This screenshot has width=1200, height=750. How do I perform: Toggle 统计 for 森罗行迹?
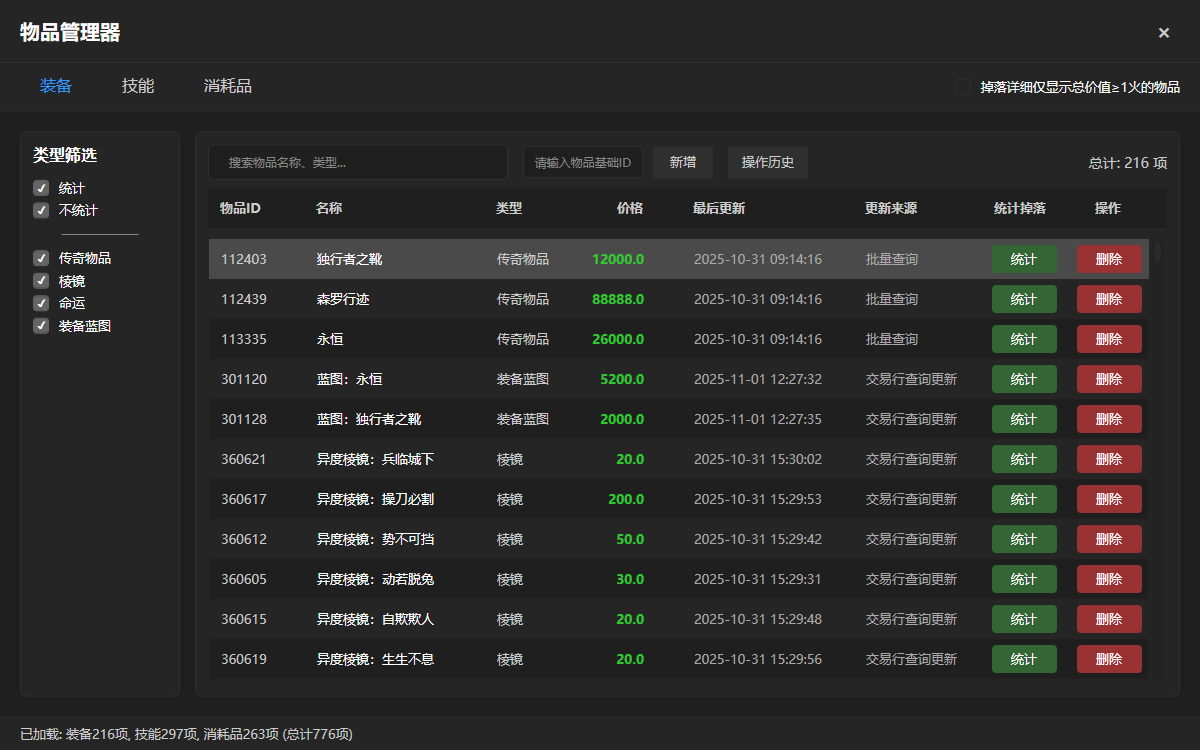click(1023, 299)
